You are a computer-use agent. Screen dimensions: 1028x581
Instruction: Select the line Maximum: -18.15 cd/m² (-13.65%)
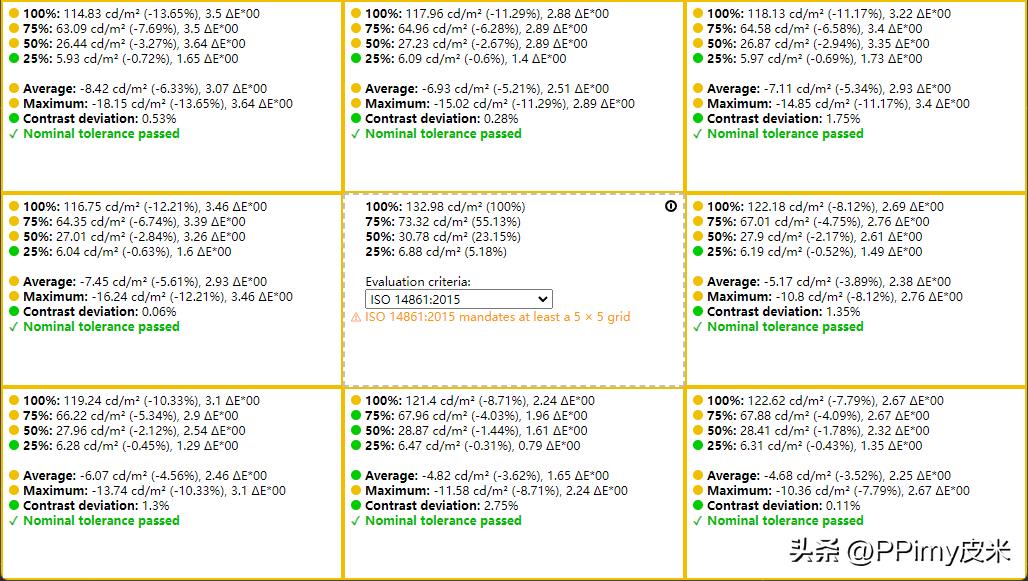pos(158,104)
